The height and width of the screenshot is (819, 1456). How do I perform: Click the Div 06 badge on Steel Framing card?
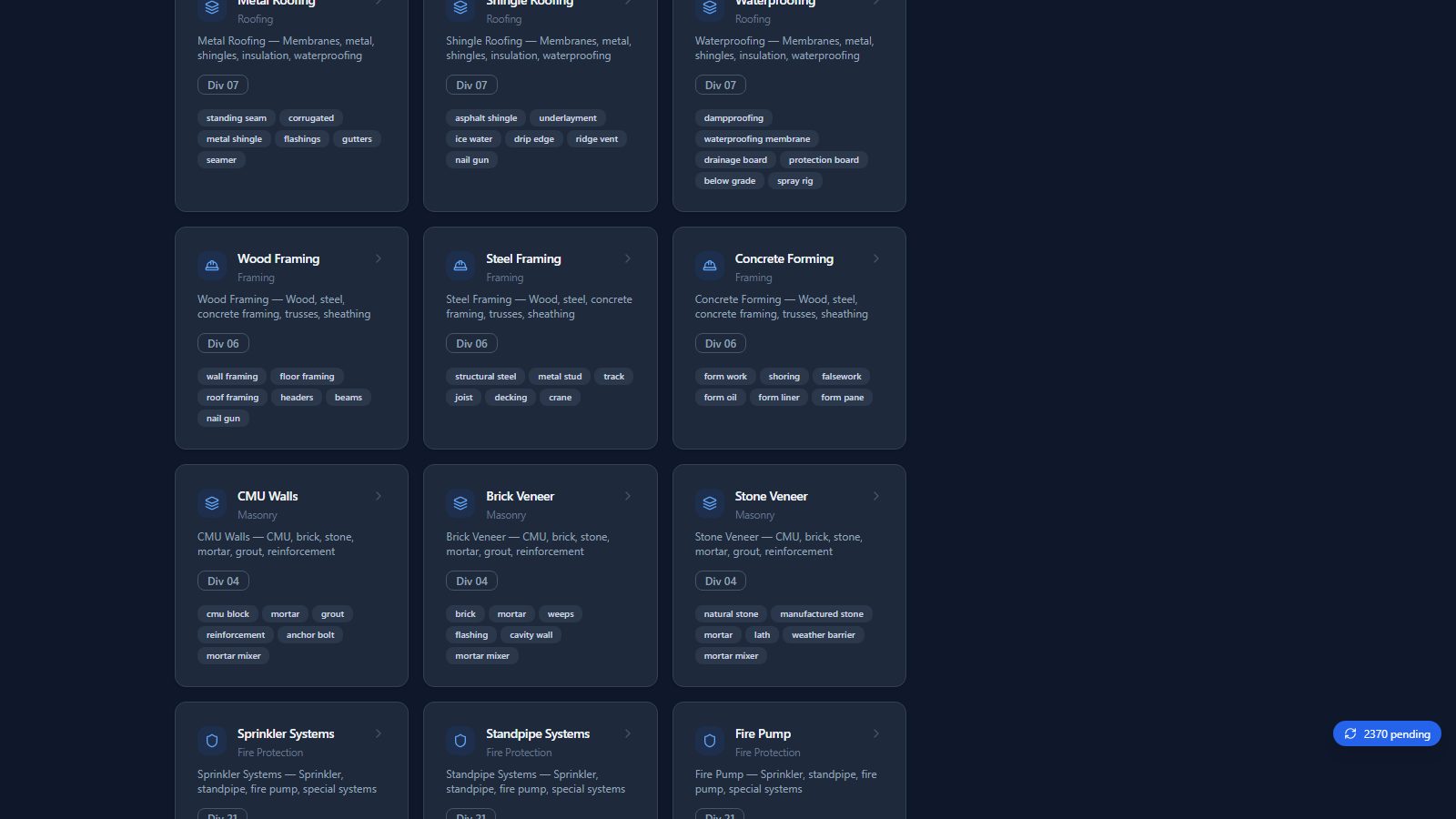click(471, 343)
